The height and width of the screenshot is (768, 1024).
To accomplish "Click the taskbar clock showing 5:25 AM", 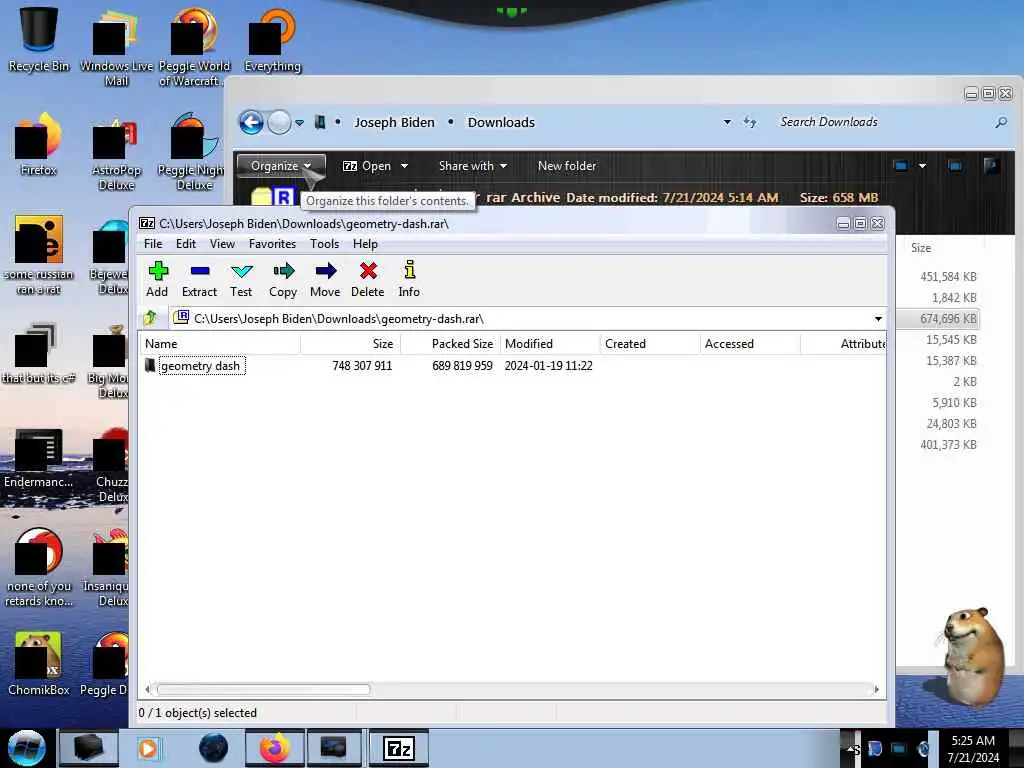I will [973, 749].
